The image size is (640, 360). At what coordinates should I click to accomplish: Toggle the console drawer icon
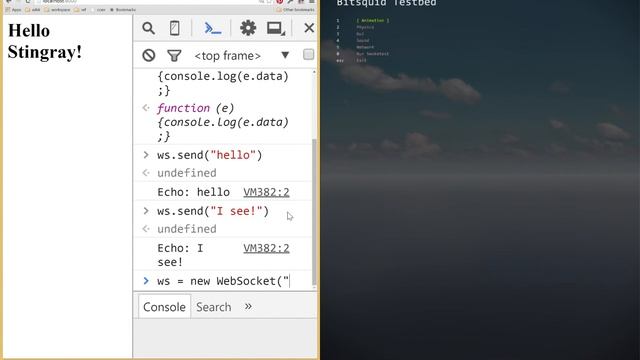213,28
